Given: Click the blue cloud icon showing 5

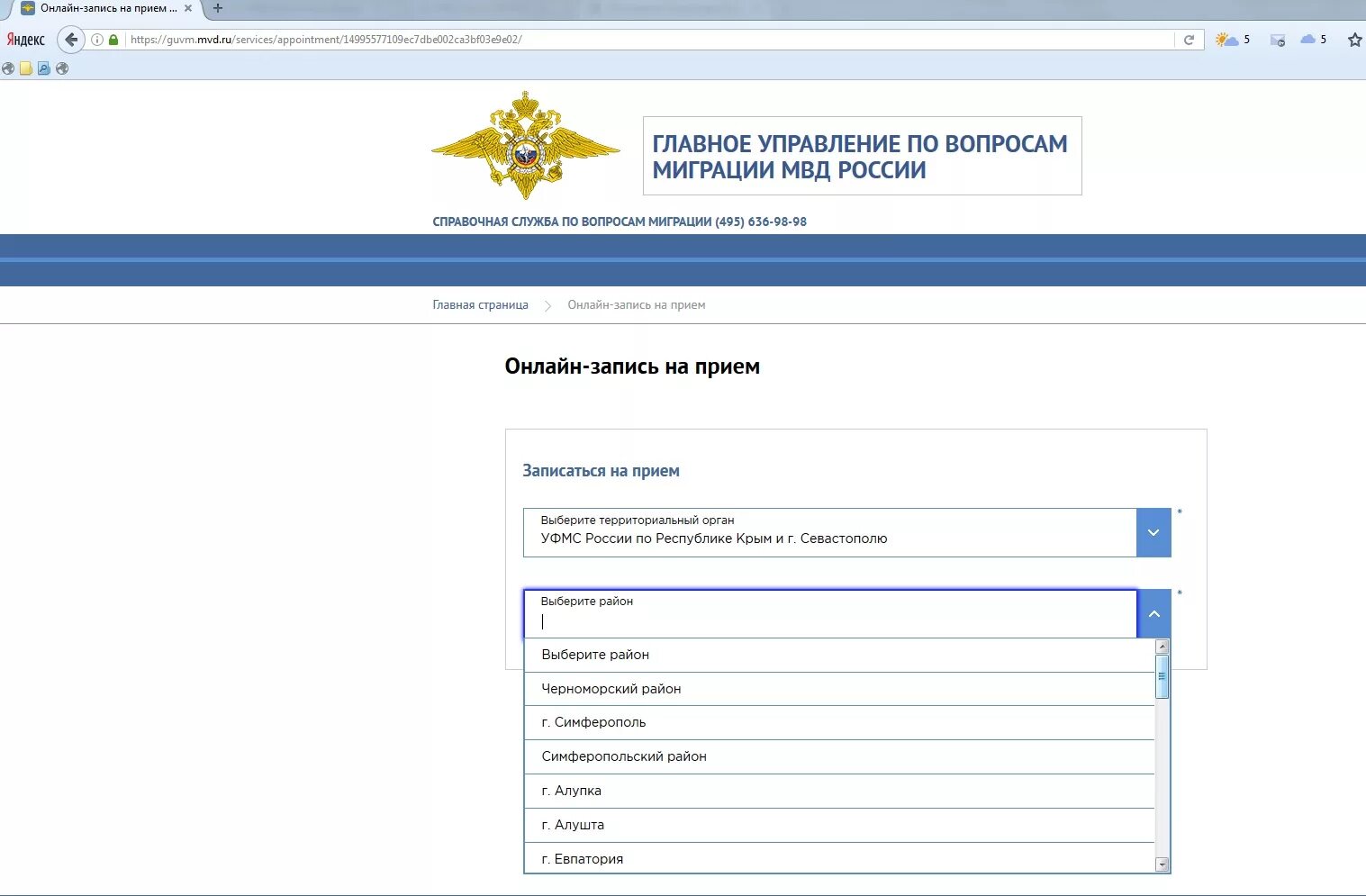Looking at the screenshot, I should coord(1314,40).
